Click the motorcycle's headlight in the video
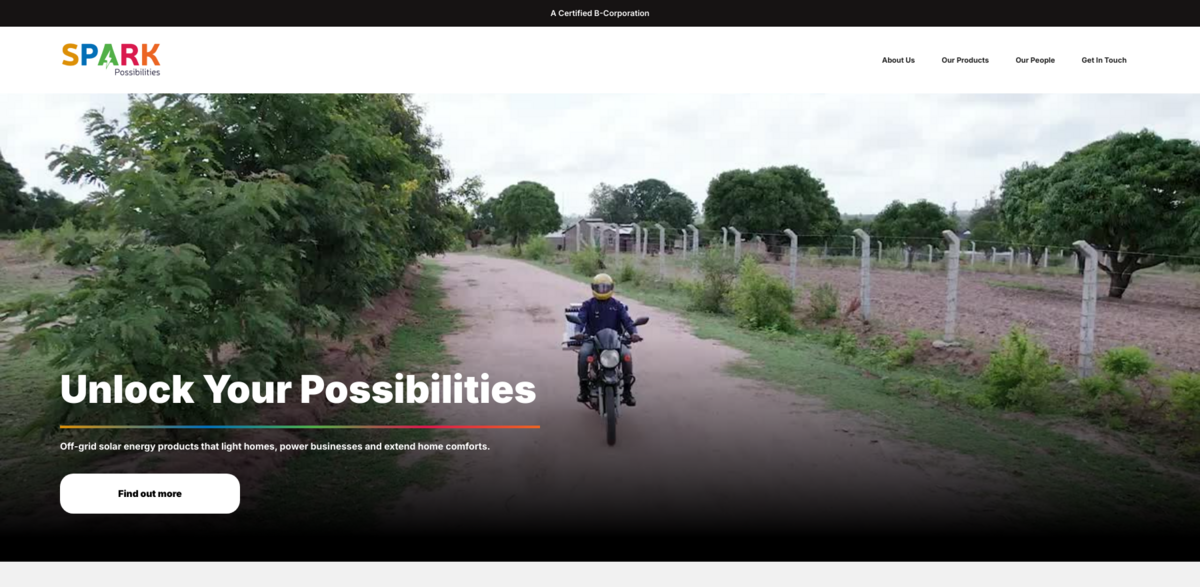 [x=609, y=358]
